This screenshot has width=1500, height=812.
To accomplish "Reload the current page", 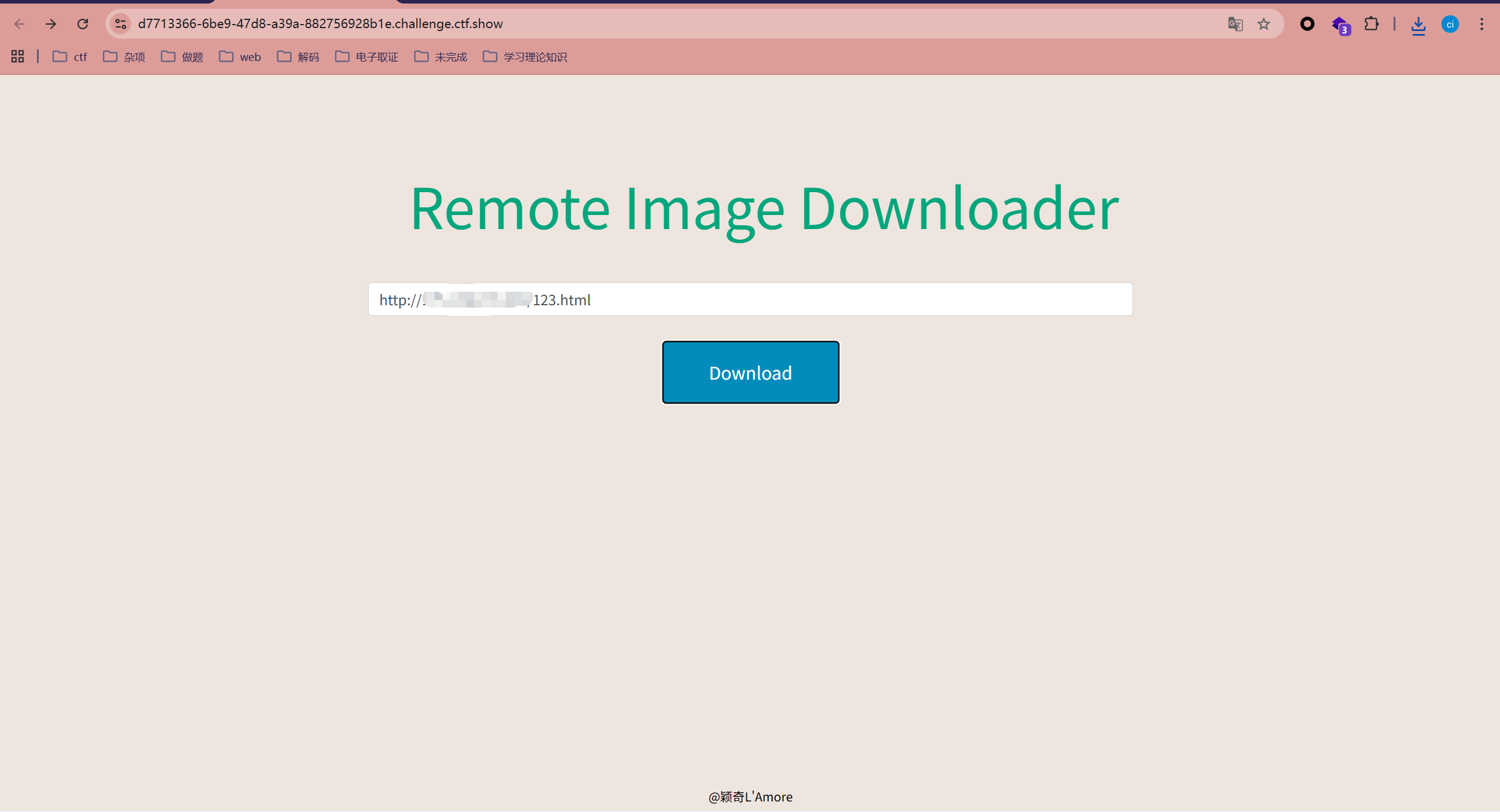I will (83, 24).
